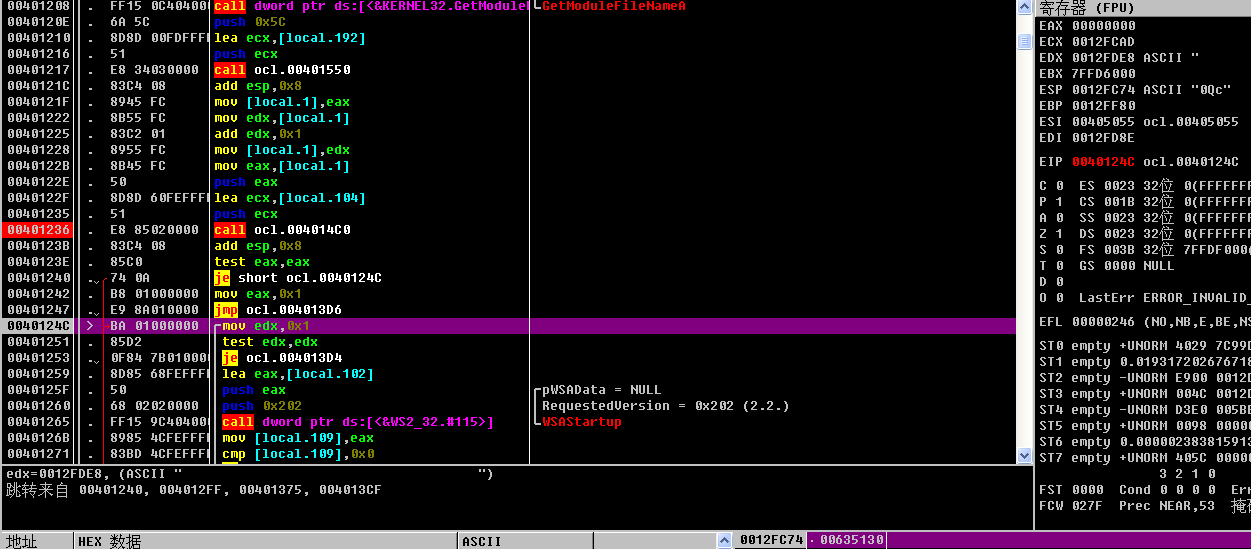1251x549 pixels.
Task: Select the S 0 sign flag
Action: click(x=1051, y=250)
